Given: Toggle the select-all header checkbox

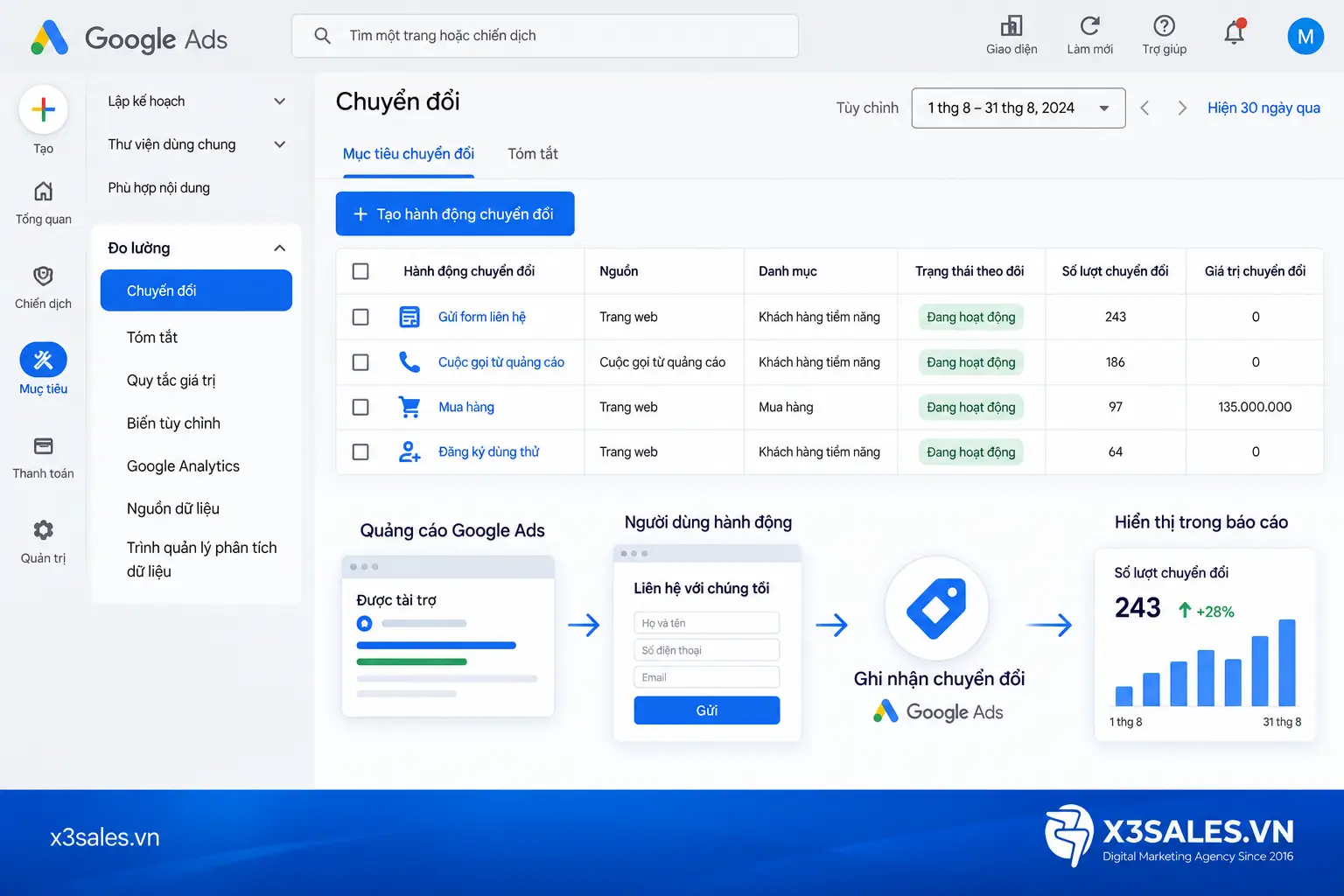Looking at the screenshot, I should pyautogui.click(x=360, y=271).
